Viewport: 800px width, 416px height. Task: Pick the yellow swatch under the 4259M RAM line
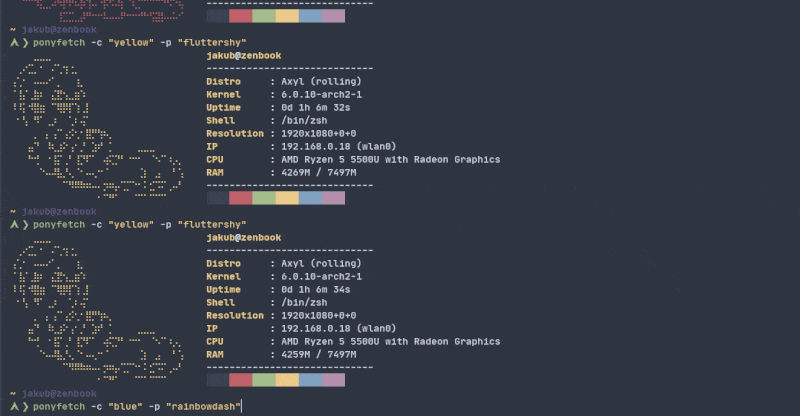(287, 380)
